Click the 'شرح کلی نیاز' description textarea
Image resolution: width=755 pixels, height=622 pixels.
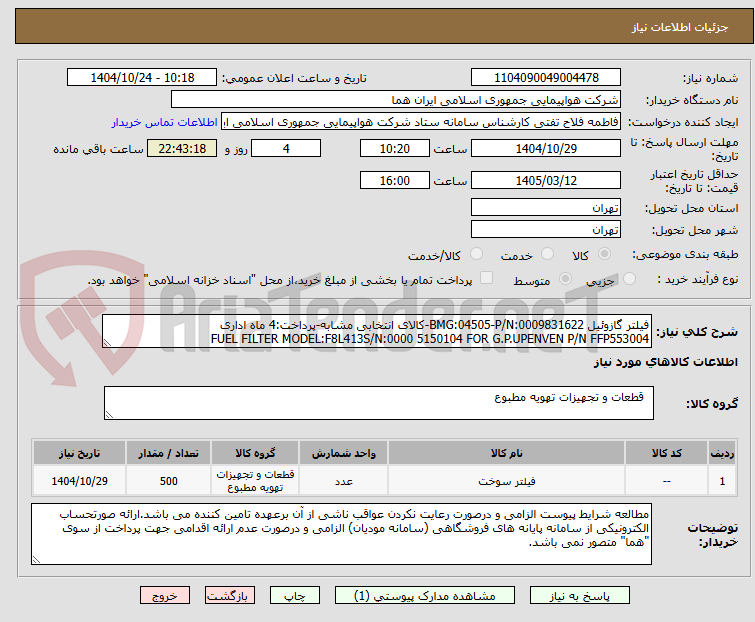pos(377,331)
